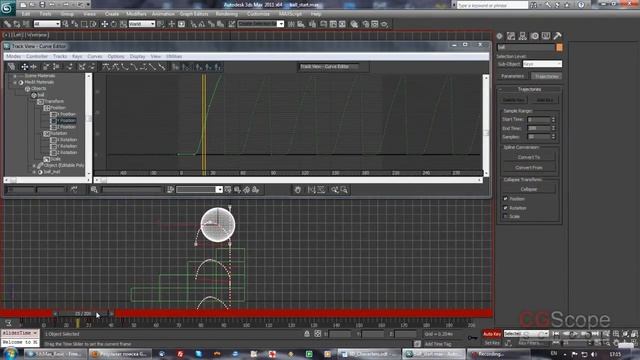This screenshot has width=640, height=360.
Task: Increase the Samples spinner value
Action: [x=553, y=135]
